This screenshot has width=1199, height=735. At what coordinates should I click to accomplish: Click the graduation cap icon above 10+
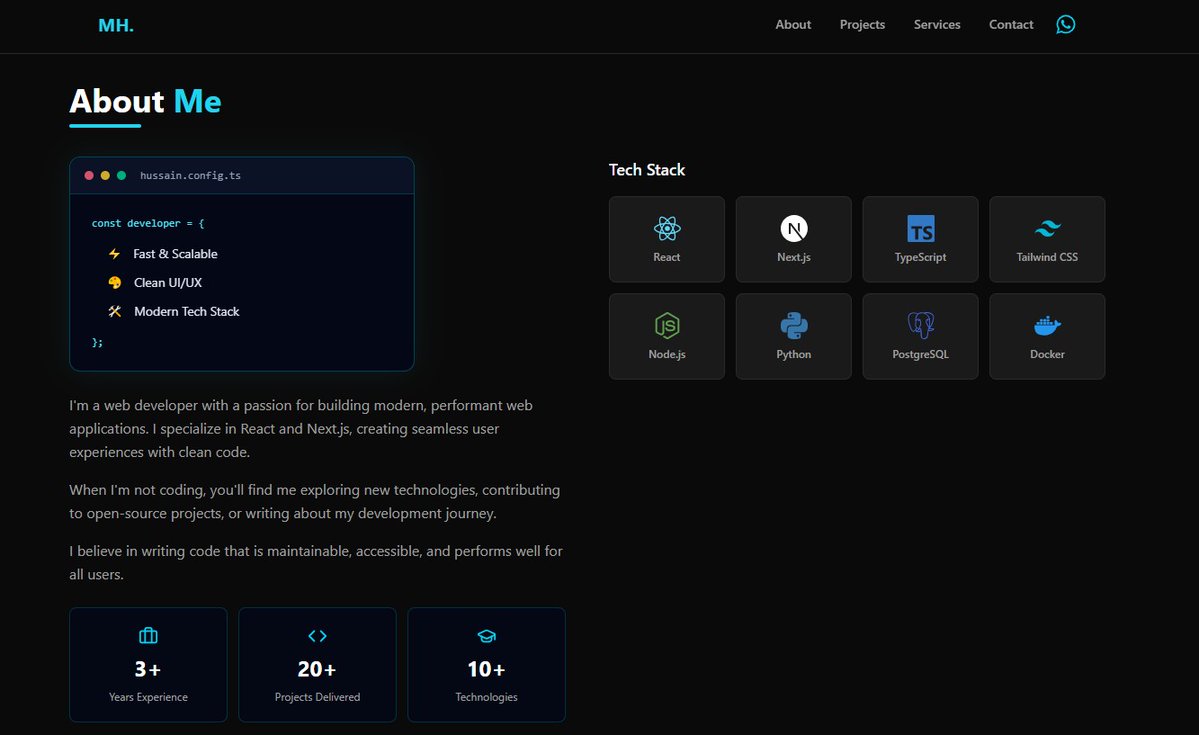[486, 636]
